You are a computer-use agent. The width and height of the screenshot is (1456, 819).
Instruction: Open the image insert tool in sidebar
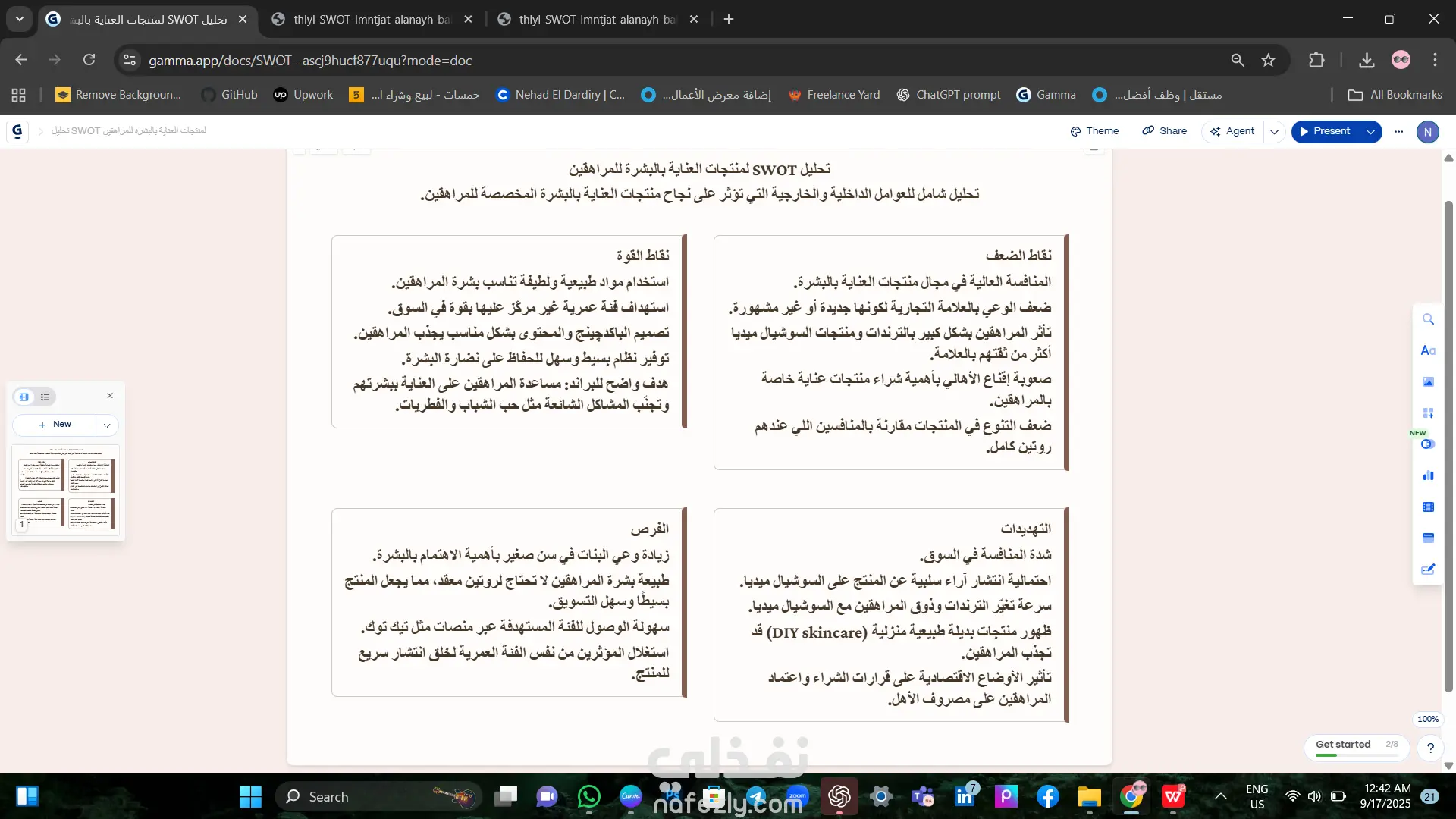(1428, 381)
